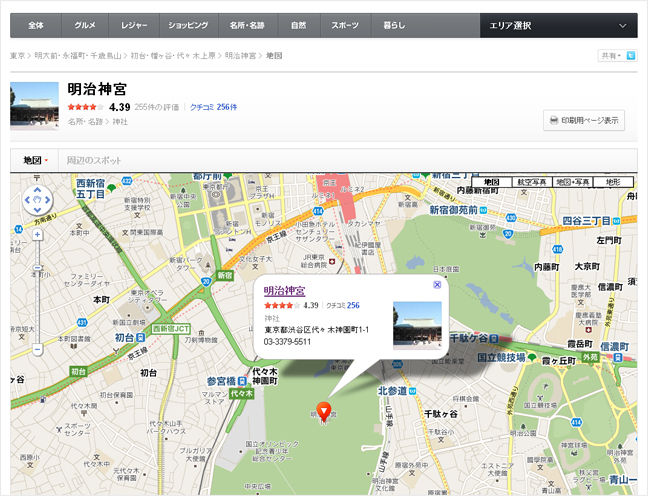The width and height of the screenshot is (648, 496).
Task: Open the 暮らし category tab
Action: point(394,25)
